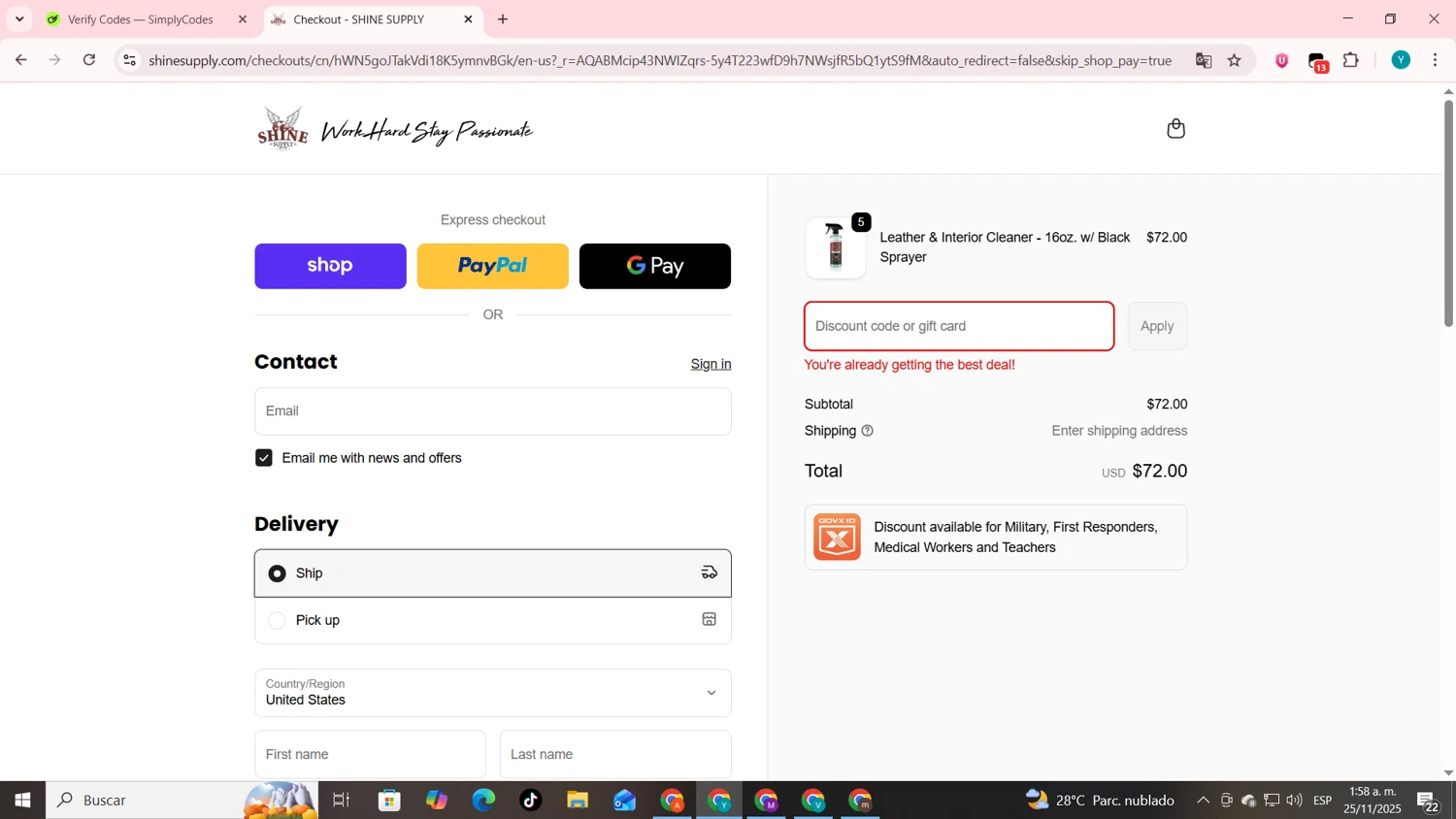
Task: Open the shopping cart bag icon
Action: 1175,129
